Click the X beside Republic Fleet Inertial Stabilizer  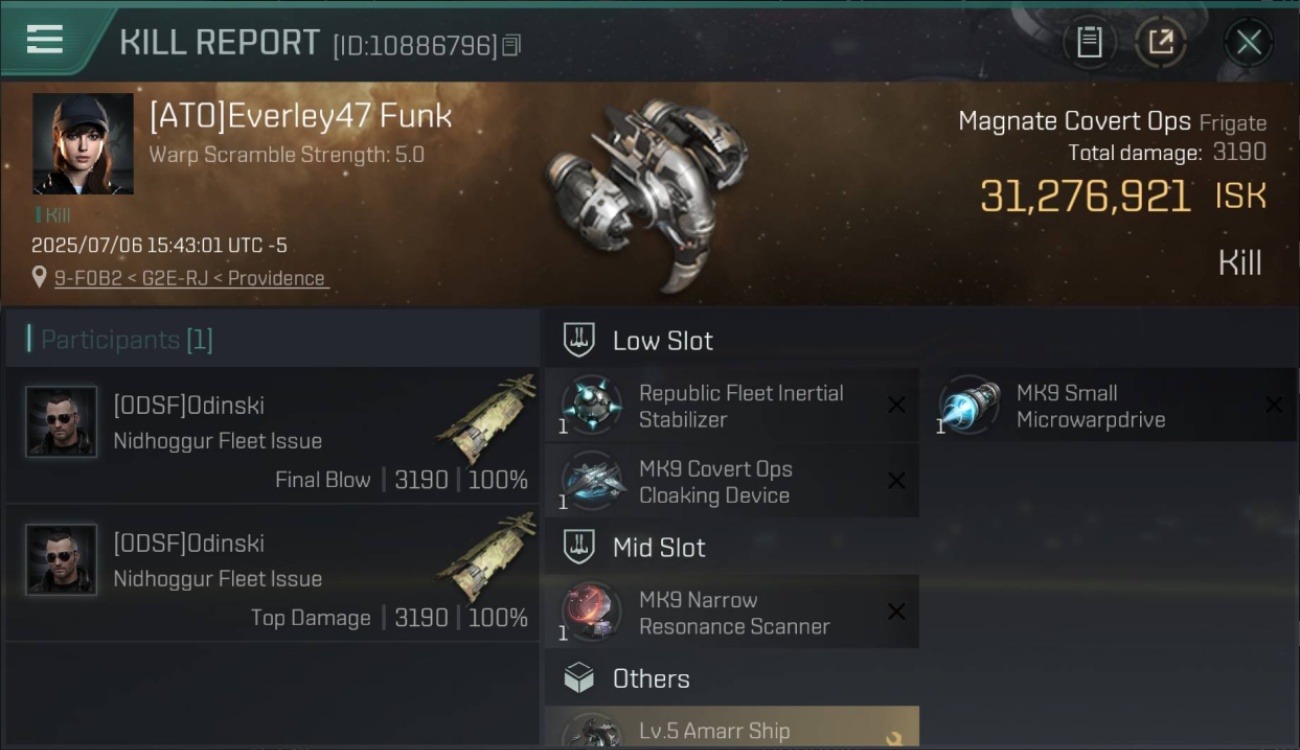tap(896, 405)
